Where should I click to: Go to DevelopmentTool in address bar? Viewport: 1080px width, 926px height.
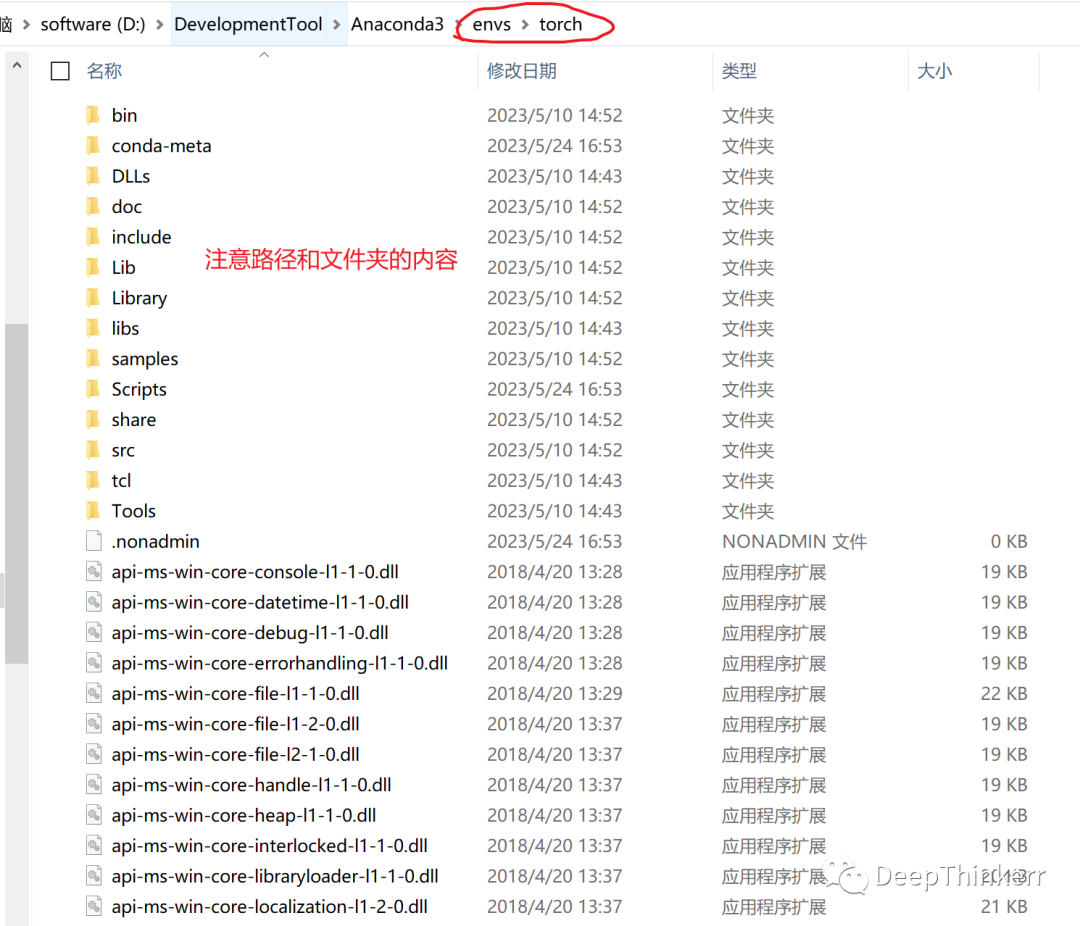point(248,24)
